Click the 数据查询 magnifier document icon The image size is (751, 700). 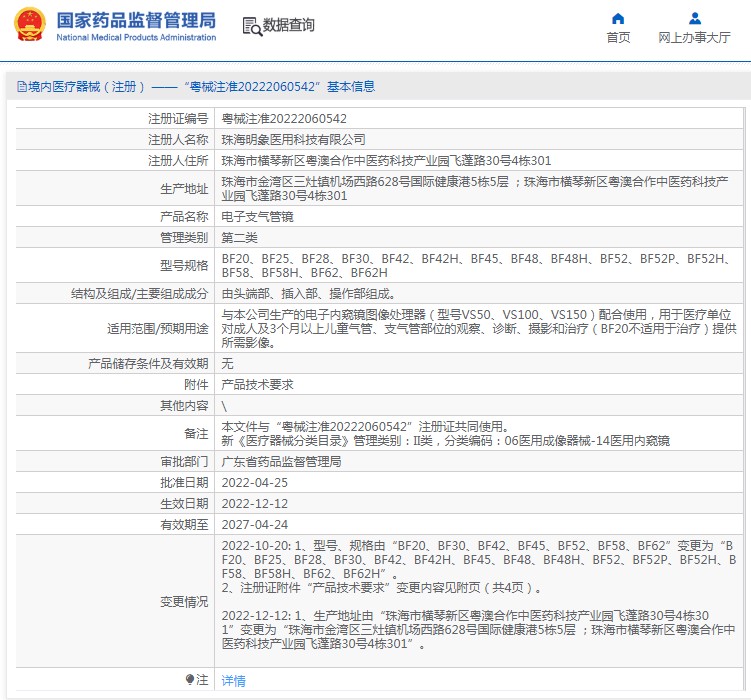click(x=252, y=26)
